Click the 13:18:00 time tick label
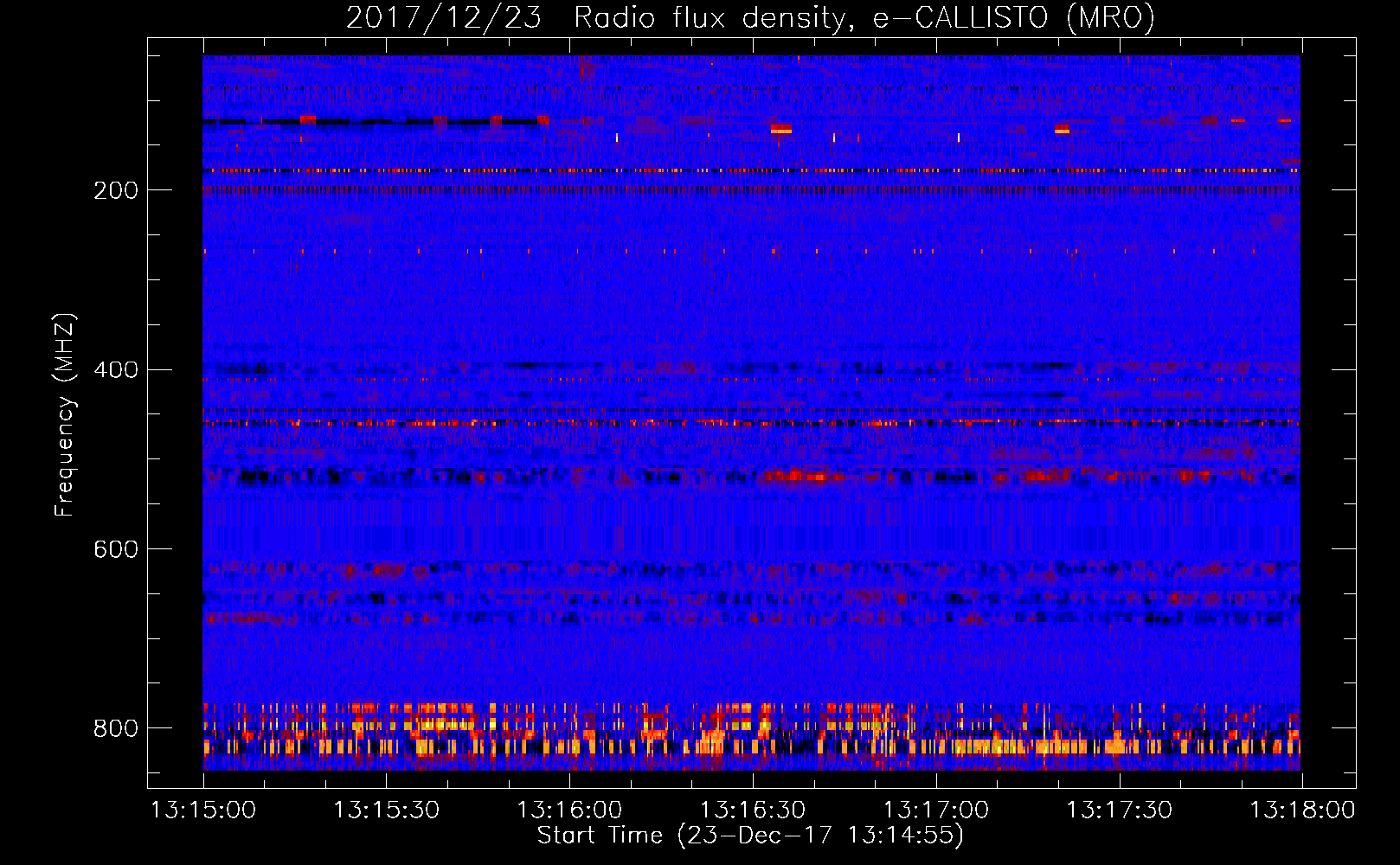Image resolution: width=1400 pixels, height=865 pixels. click(x=1302, y=810)
